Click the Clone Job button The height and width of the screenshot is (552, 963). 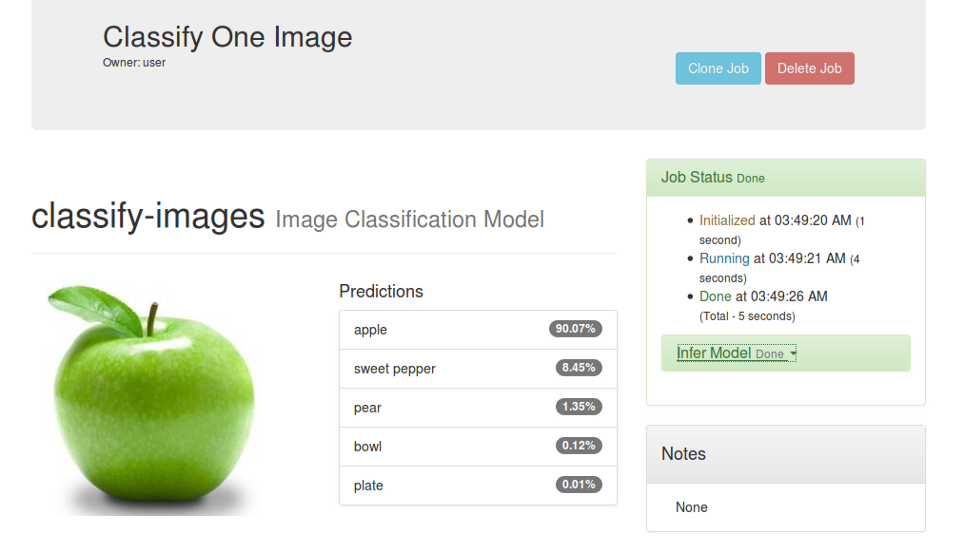point(718,69)
